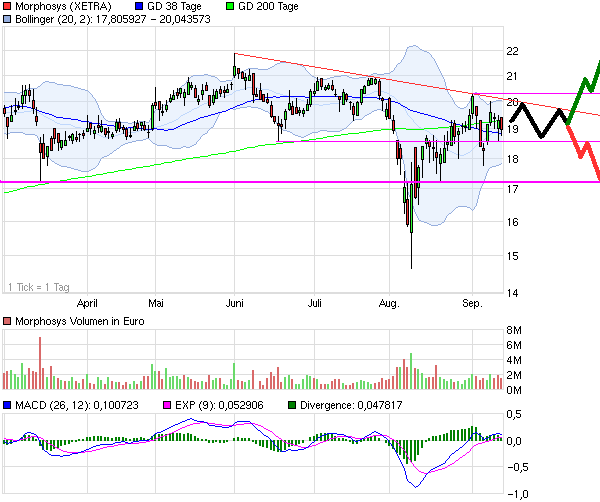Click the Morphosys Volumen legend swatch

[x=7, y=321]
